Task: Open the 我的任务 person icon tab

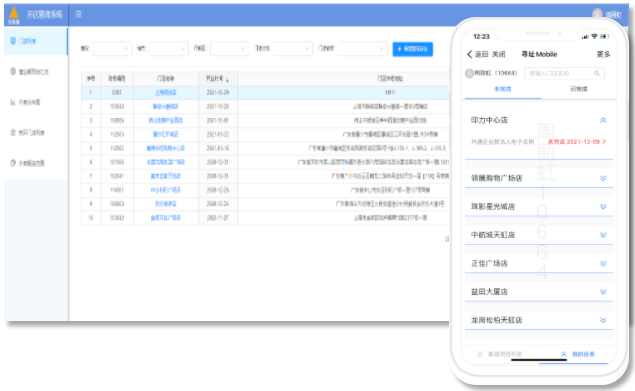Action: (x=578, y=354)
